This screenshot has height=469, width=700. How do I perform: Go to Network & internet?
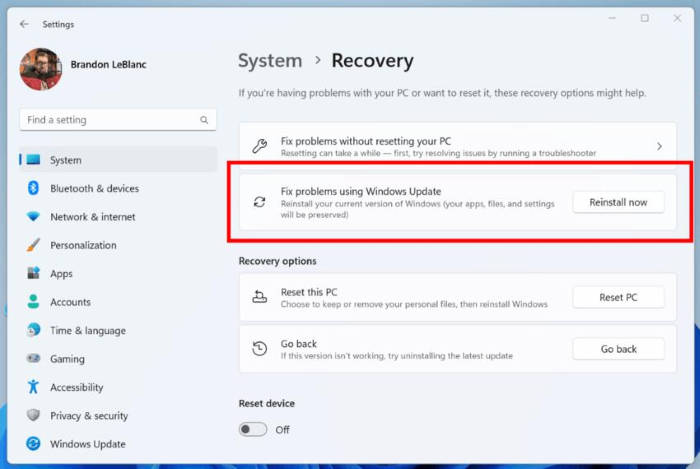[93, 217]
